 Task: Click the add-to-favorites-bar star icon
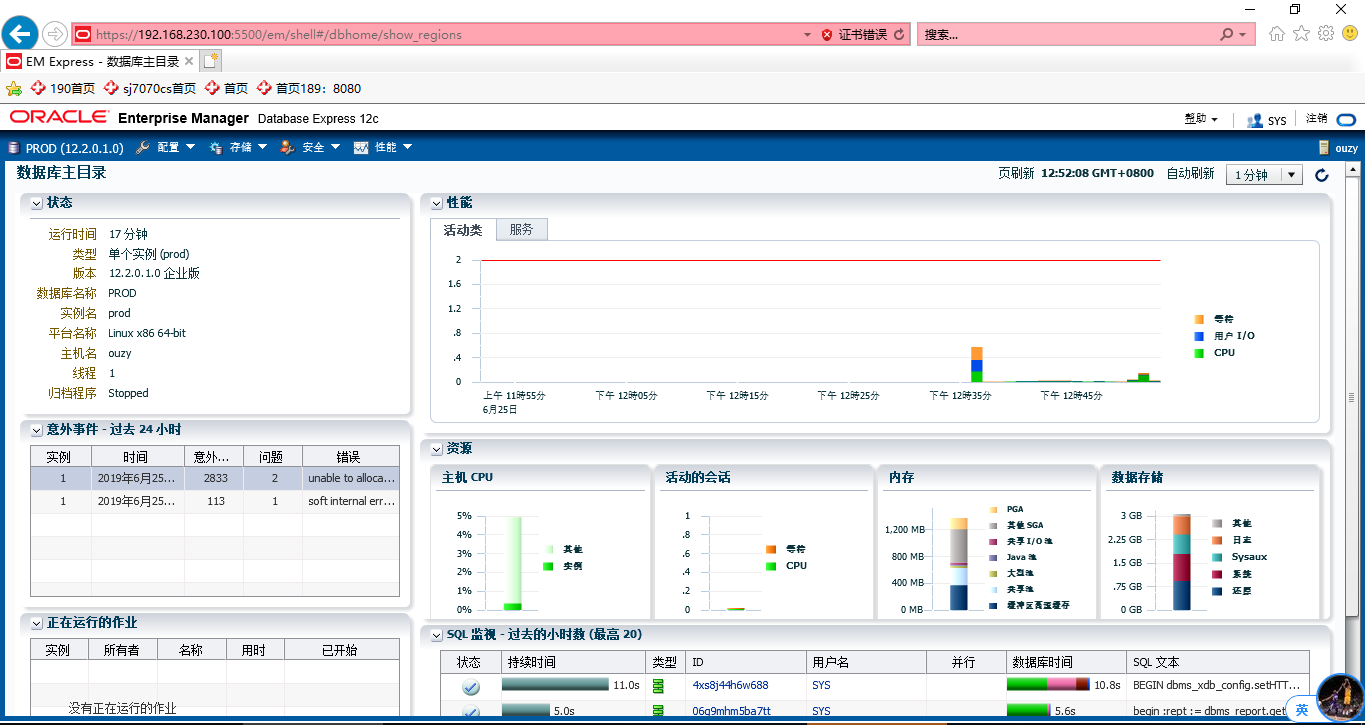(x=14, y=88)
